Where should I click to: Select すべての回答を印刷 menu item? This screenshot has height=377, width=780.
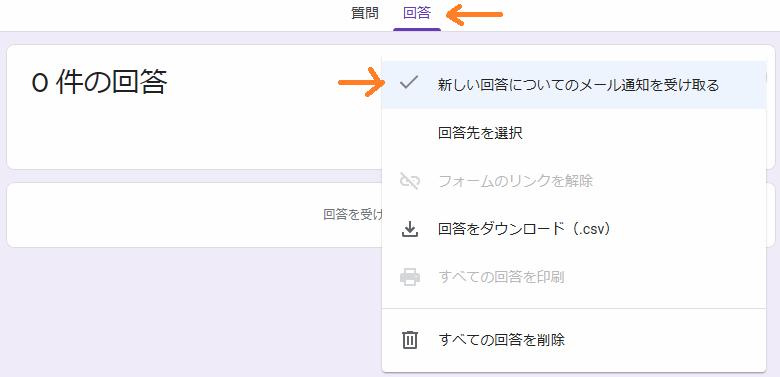[x=574, y=277]
